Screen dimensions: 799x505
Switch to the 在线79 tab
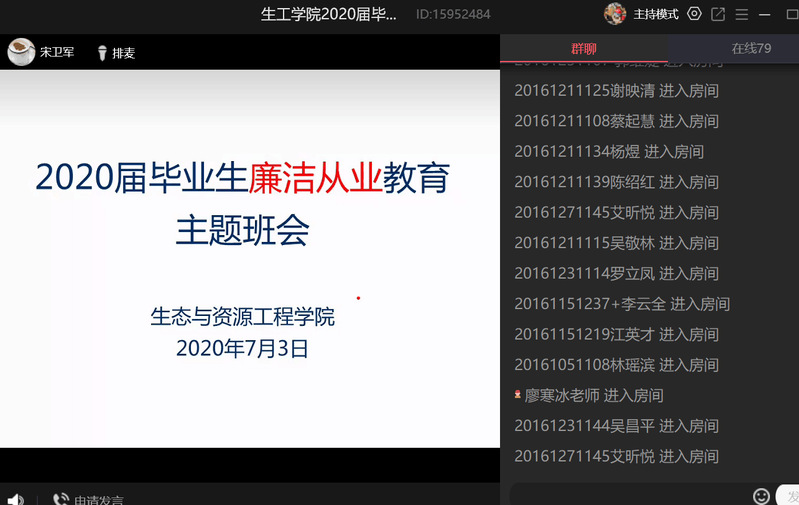click(751, 48)
